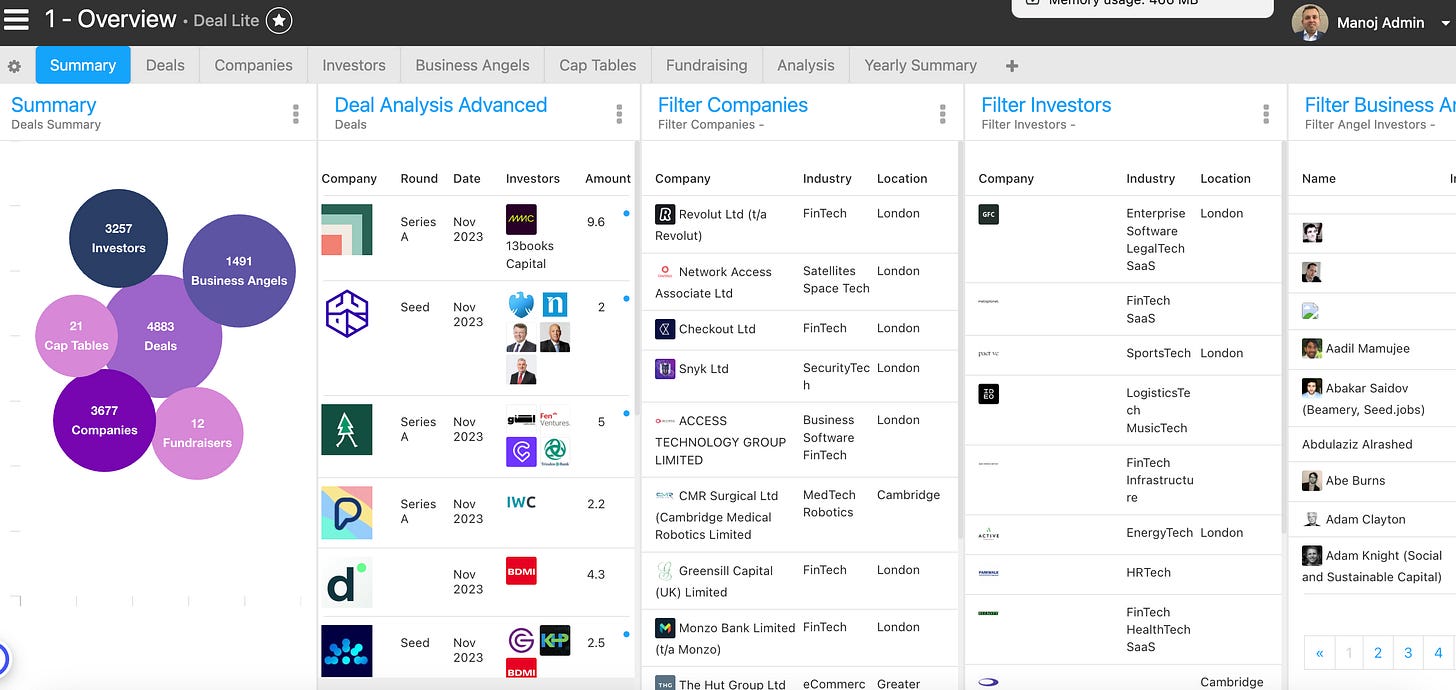Open the hamburger main menu

pos(16,19)
